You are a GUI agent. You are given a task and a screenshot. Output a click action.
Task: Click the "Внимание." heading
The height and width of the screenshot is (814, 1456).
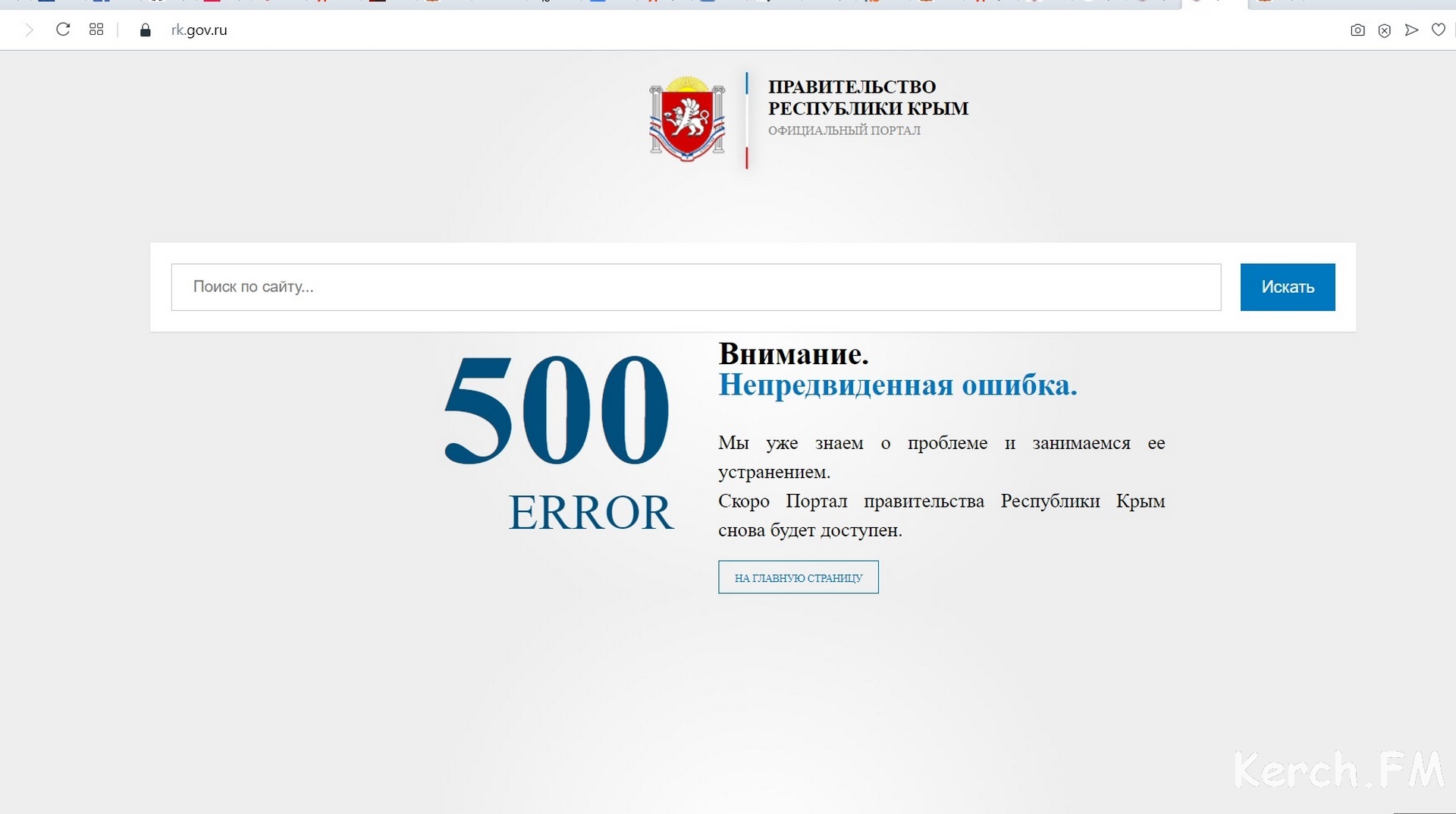point(793,354)
